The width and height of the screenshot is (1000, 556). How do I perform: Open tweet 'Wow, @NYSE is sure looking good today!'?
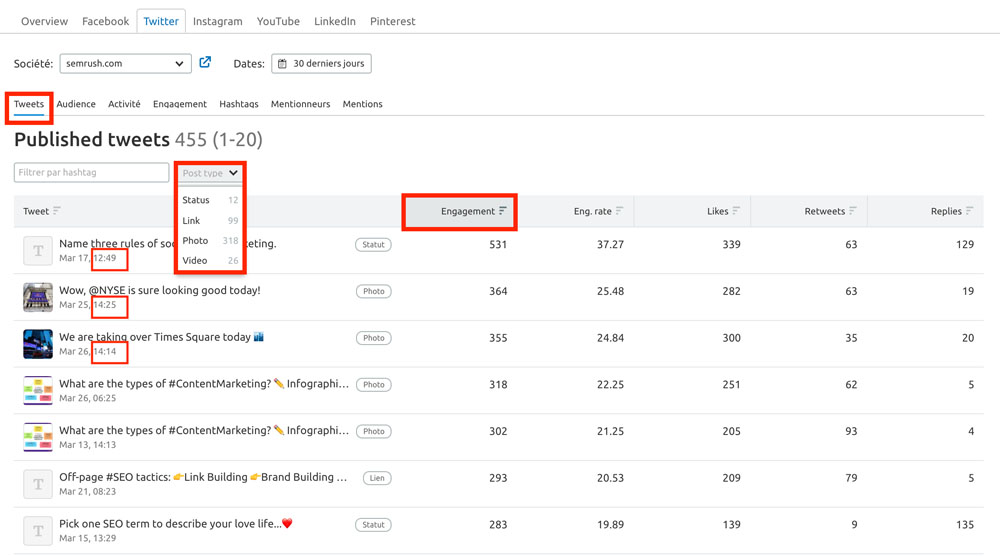(159, 290)
